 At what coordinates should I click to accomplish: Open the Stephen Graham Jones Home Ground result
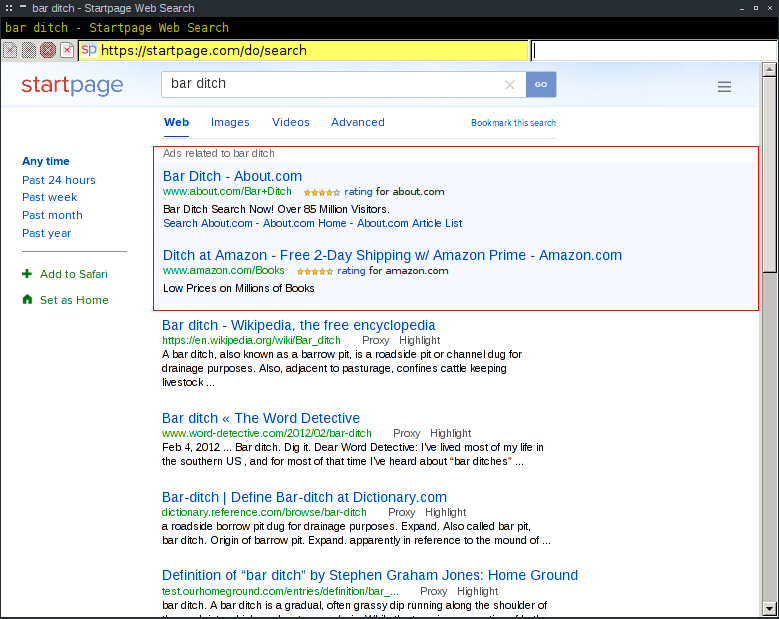370,575
